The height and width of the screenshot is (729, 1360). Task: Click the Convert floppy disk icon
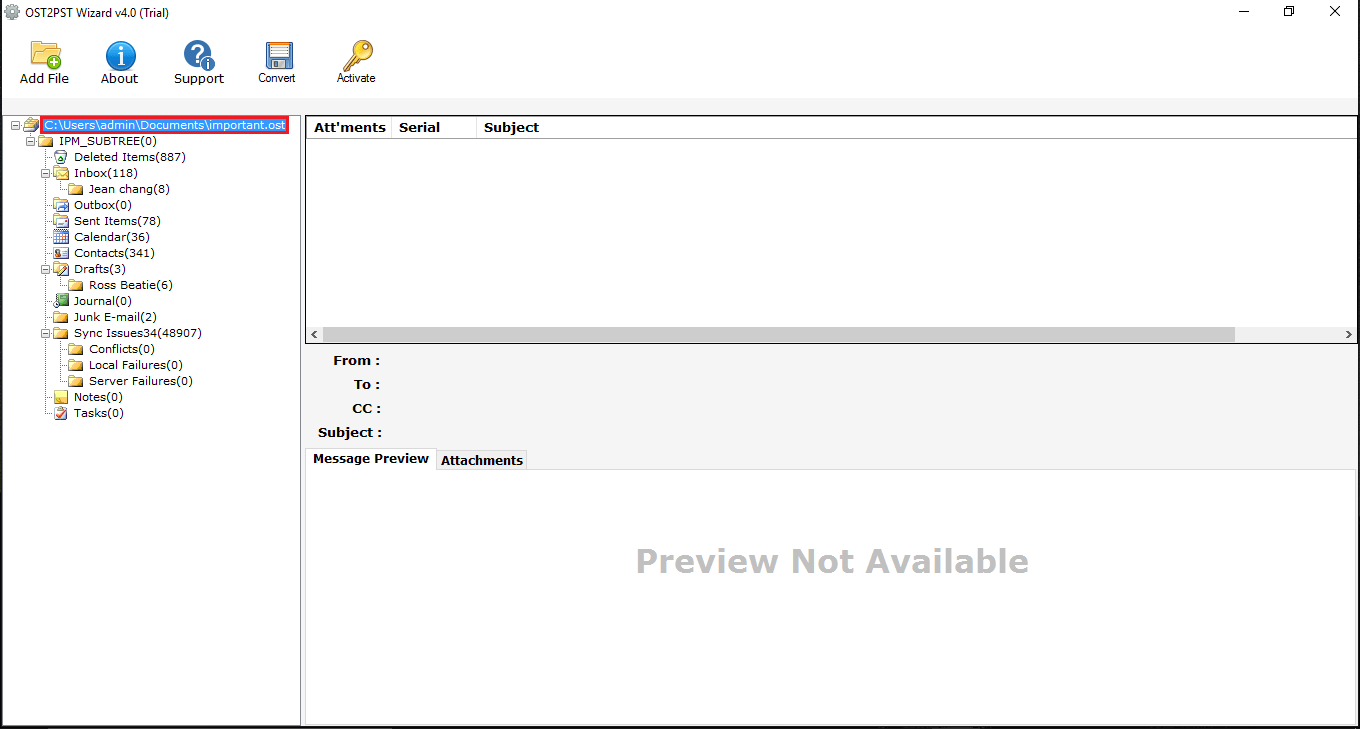pos(277,56)
